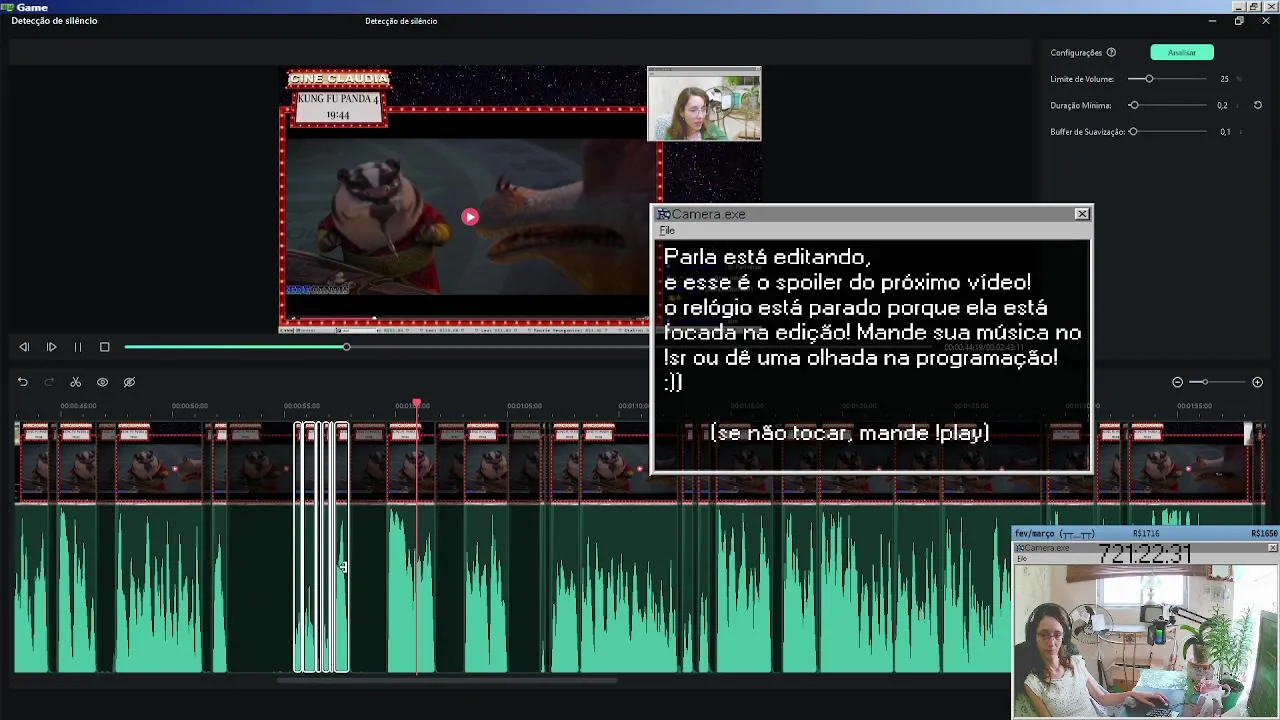Close the silence detection window

(1266, 21)
